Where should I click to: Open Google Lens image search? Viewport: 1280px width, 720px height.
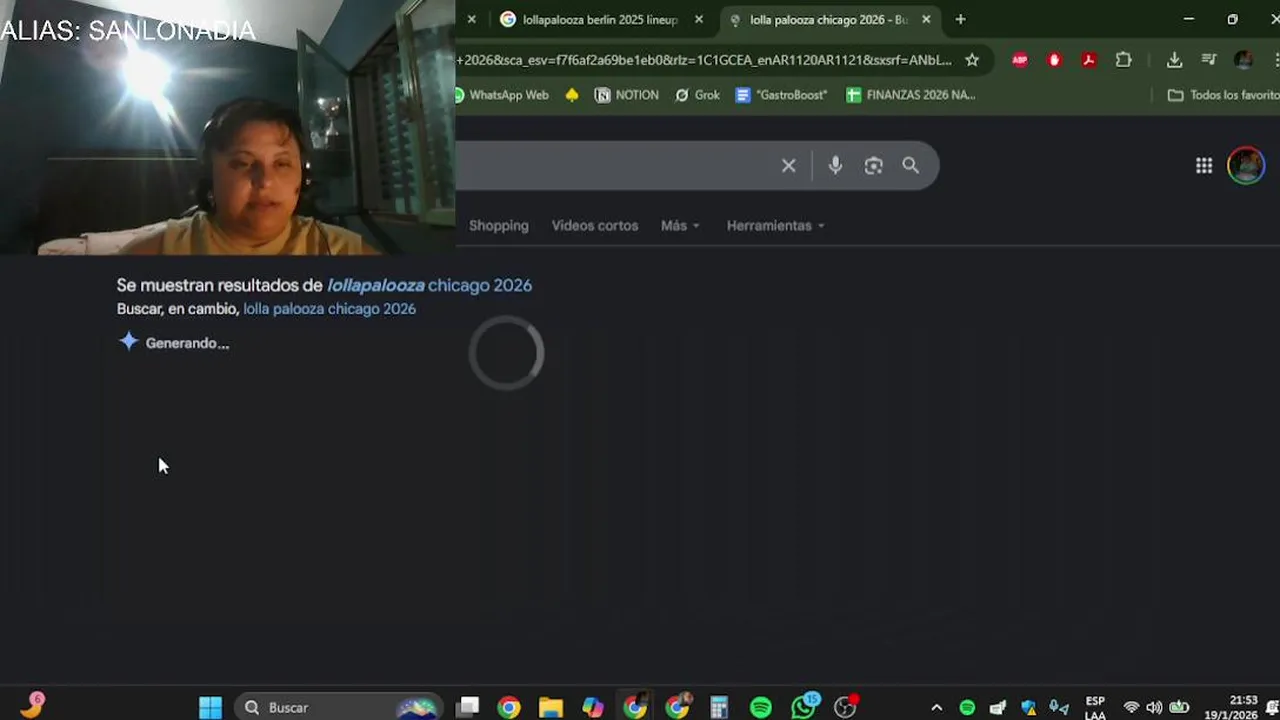pyautogui.click(x=873, y=166)
